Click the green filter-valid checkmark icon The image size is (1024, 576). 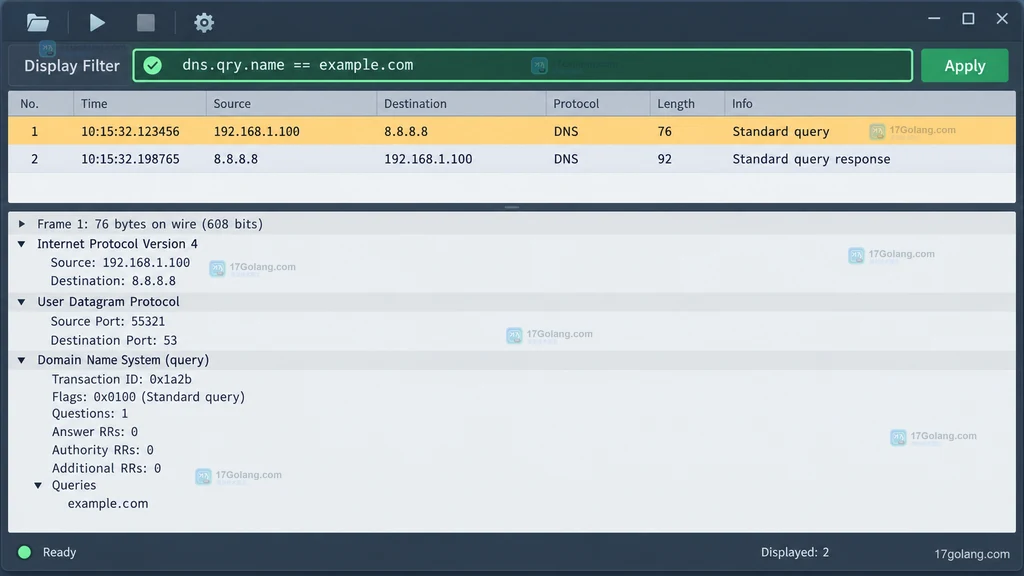click(152, 65)
